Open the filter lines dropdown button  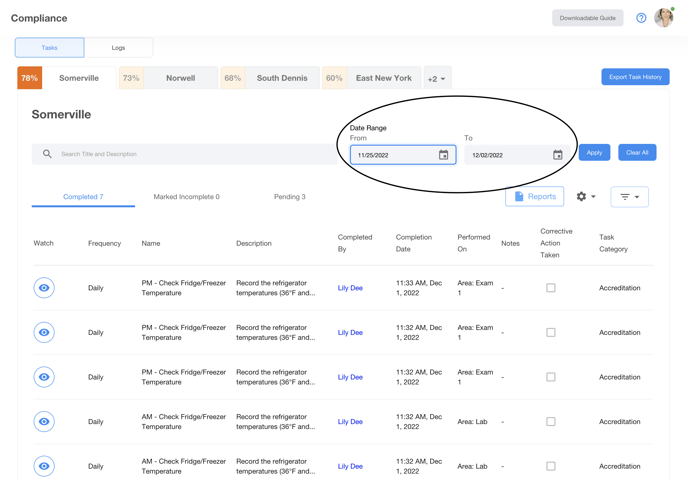click(630, 197)
